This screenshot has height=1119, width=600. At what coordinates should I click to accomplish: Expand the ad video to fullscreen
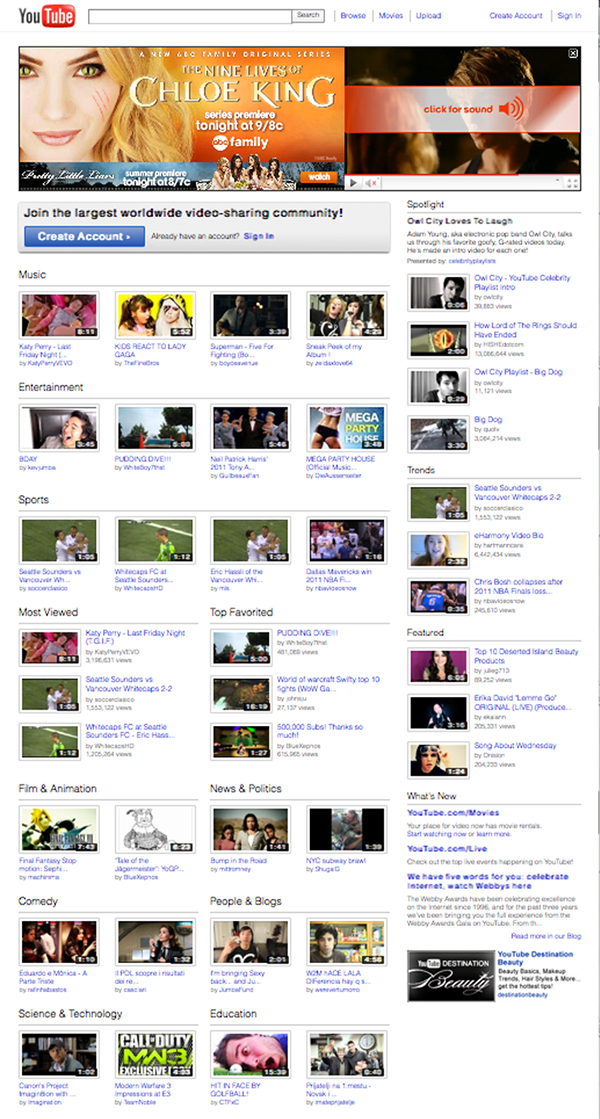coord(572,183)
